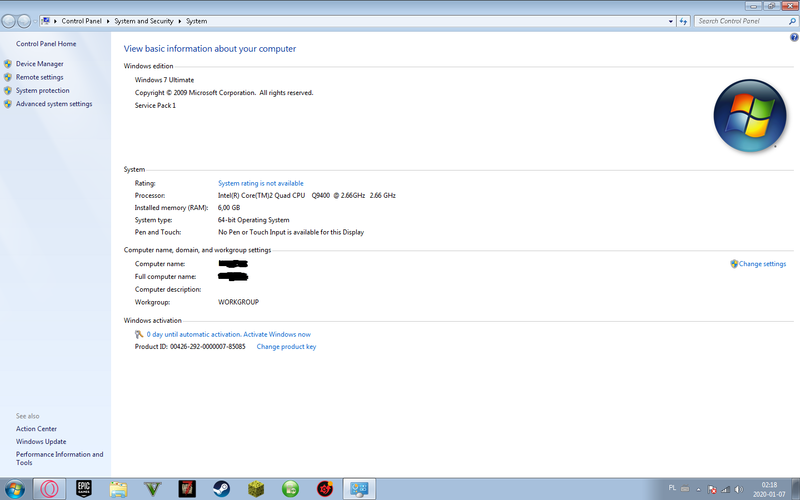Open Windows Update under See also
This screenshot has width=800, height=500.
coord(41,441)
